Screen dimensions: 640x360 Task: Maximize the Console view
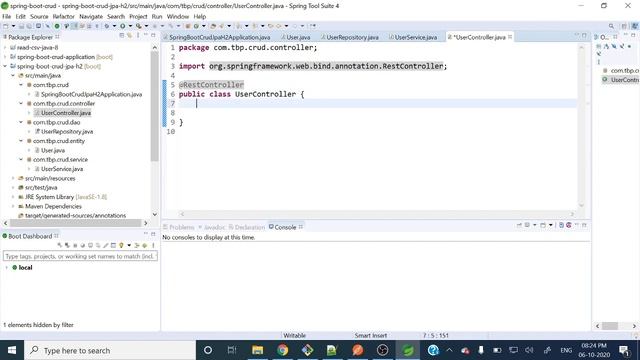point(584,225)
